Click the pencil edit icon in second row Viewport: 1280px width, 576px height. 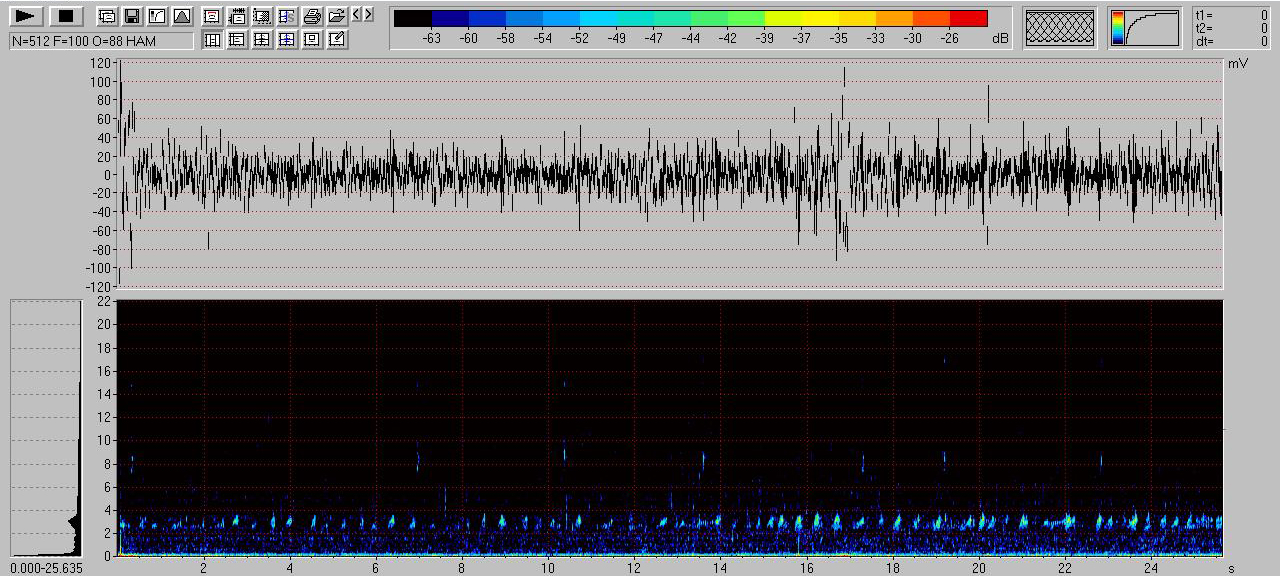click(x=337, y=39)
